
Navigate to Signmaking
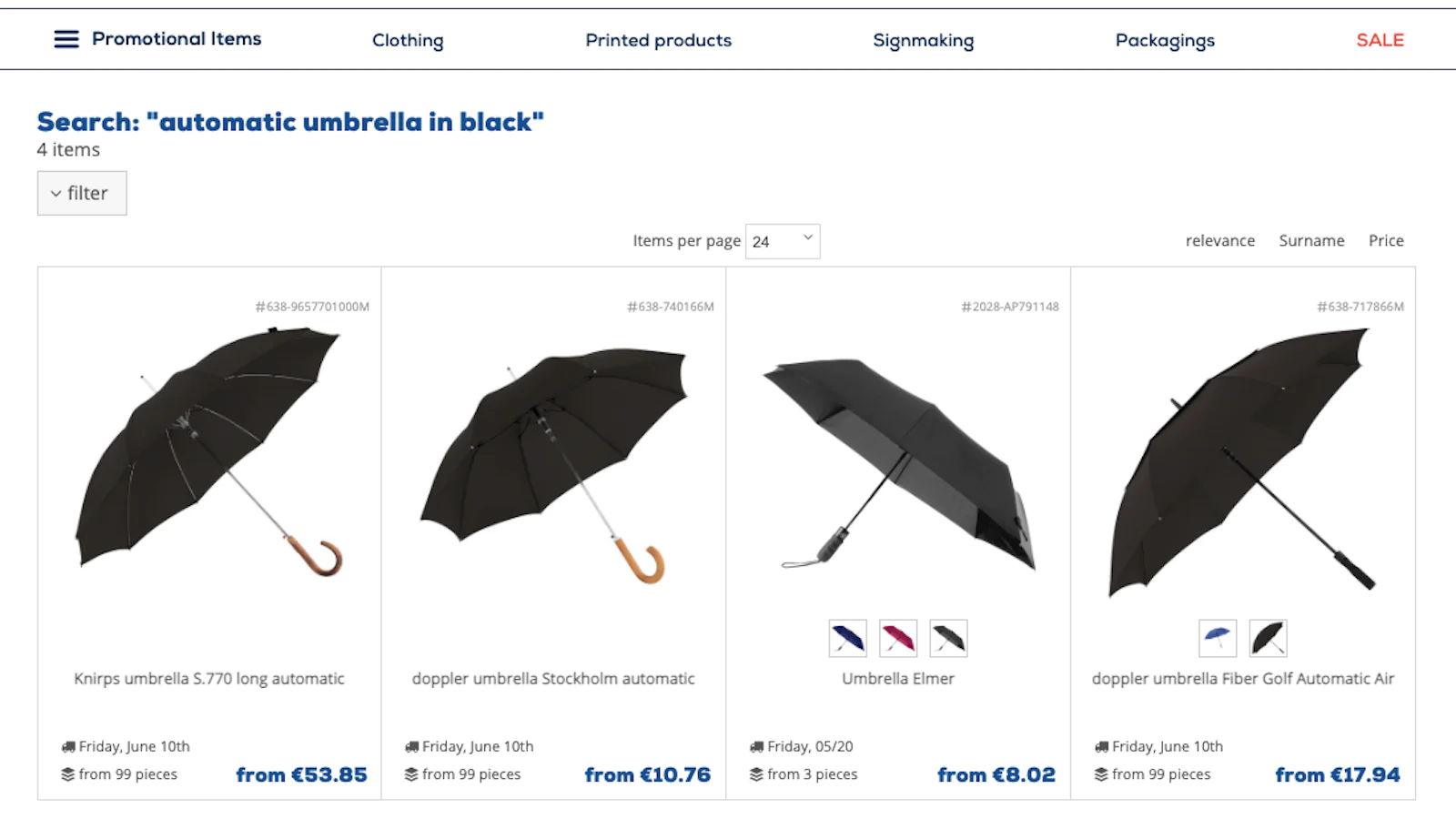[923, 40]
